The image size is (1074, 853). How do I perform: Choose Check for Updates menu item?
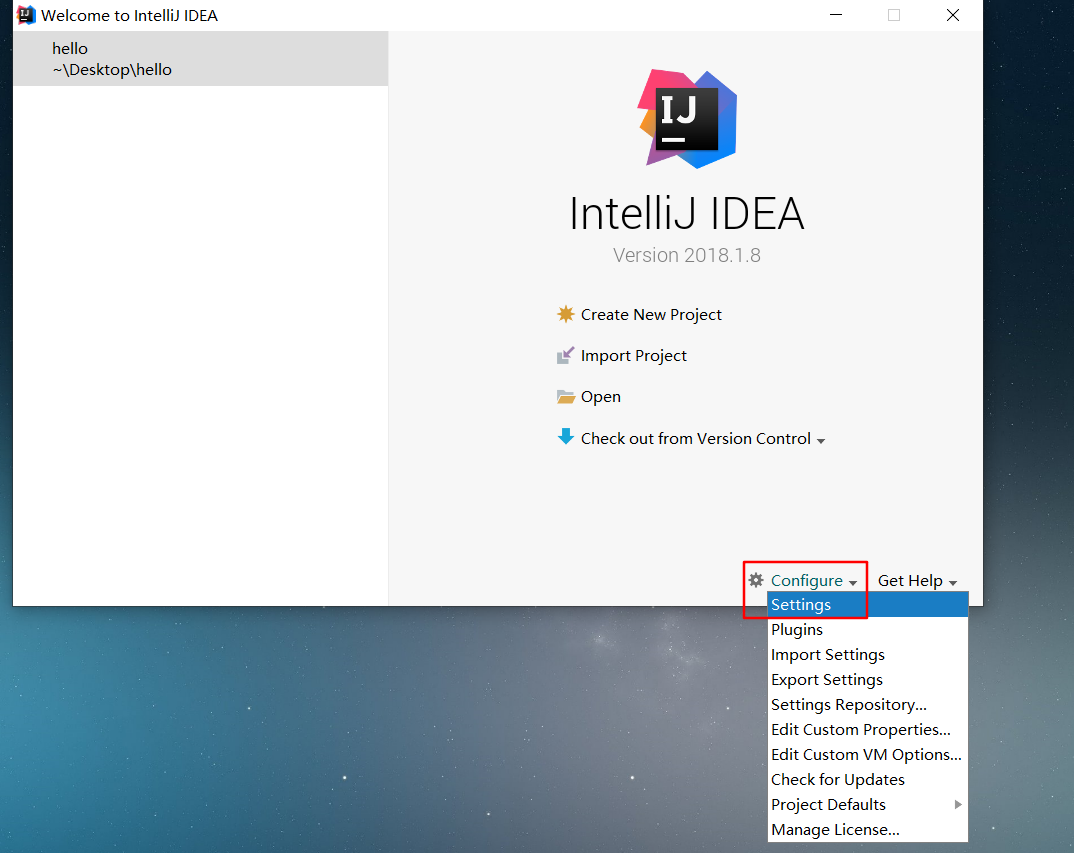point(868,780)
